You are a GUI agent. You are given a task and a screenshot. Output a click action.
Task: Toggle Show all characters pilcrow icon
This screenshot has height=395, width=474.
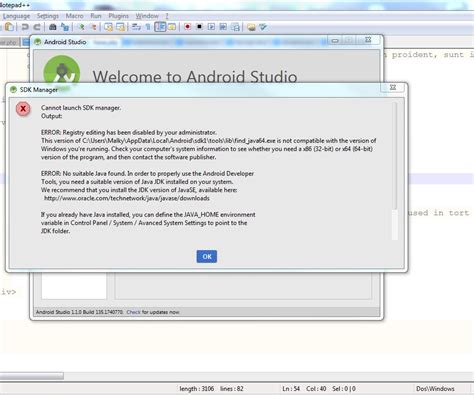click(x=148, y=27)
